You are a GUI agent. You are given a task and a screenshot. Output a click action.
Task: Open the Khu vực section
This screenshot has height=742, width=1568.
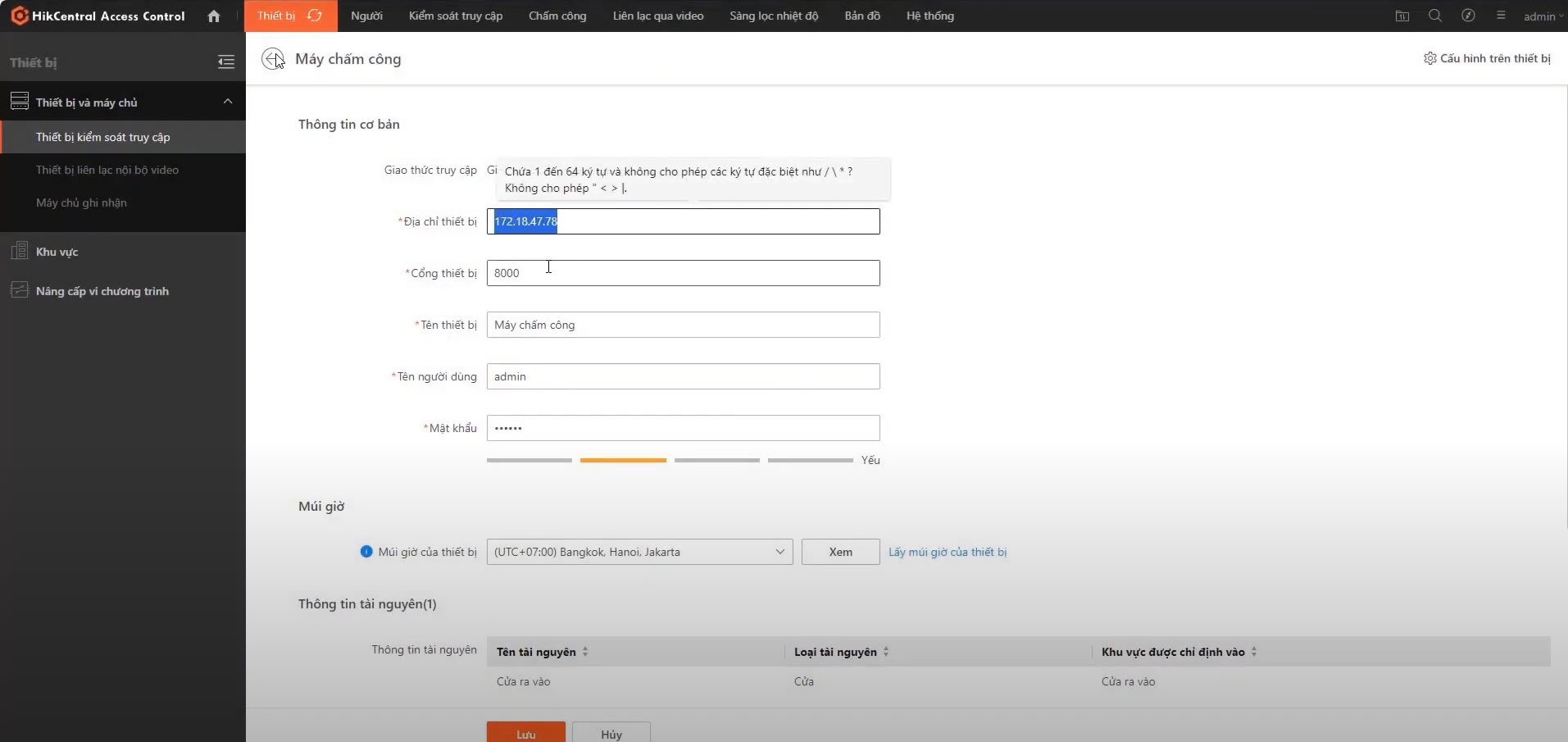[x=57, y=252]
